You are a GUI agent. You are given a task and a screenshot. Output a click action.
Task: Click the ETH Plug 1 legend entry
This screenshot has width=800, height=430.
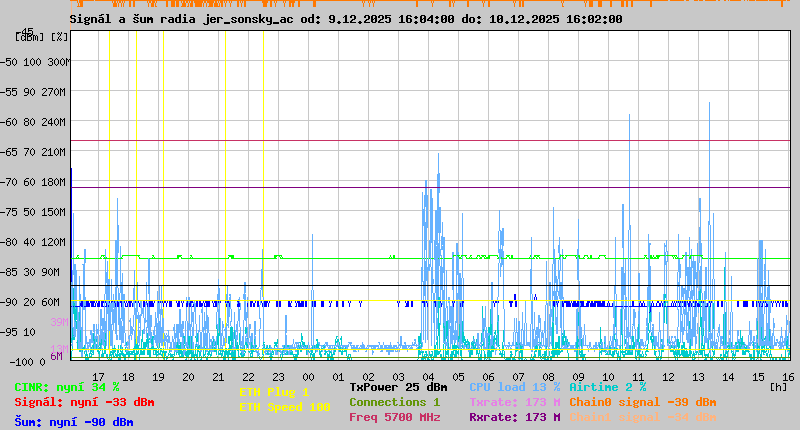point(274,392)
